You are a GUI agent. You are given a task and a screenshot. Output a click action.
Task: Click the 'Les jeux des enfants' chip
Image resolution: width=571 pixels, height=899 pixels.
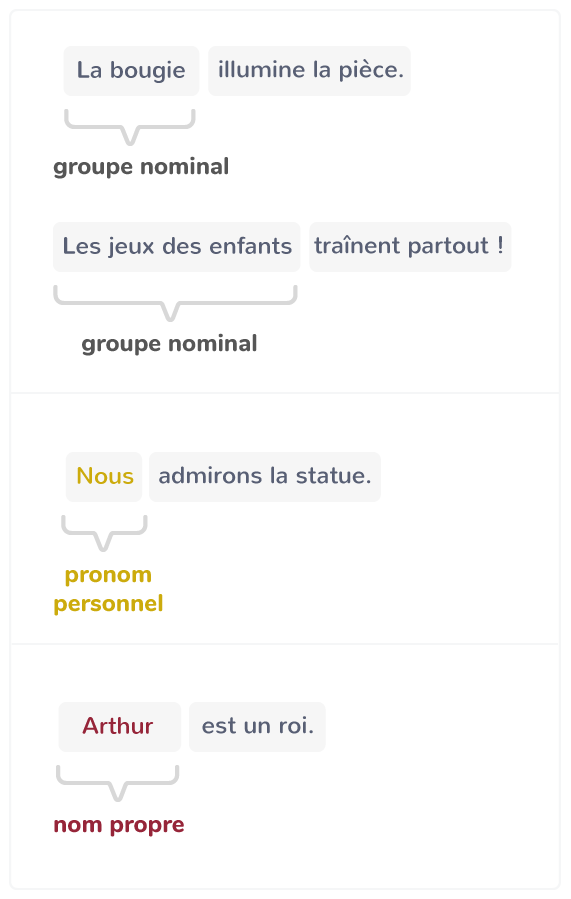177,247
